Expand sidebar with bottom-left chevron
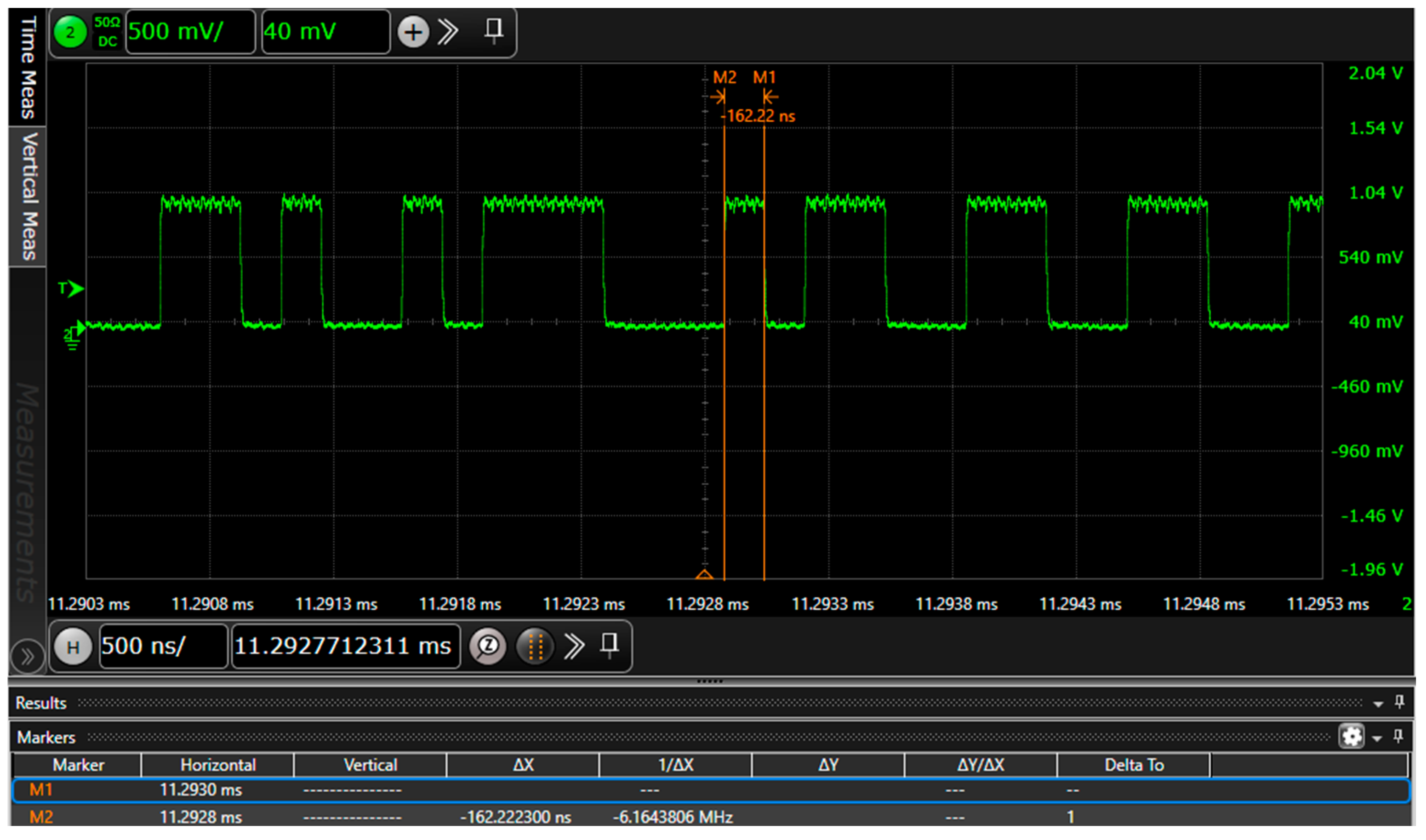The width and height of the screenshot is (1426, 840). (x=27, y=658)
